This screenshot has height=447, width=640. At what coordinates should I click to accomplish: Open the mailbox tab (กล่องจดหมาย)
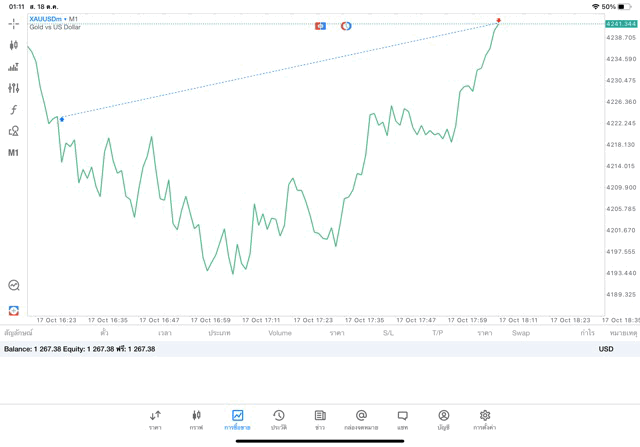pos(361,419)
